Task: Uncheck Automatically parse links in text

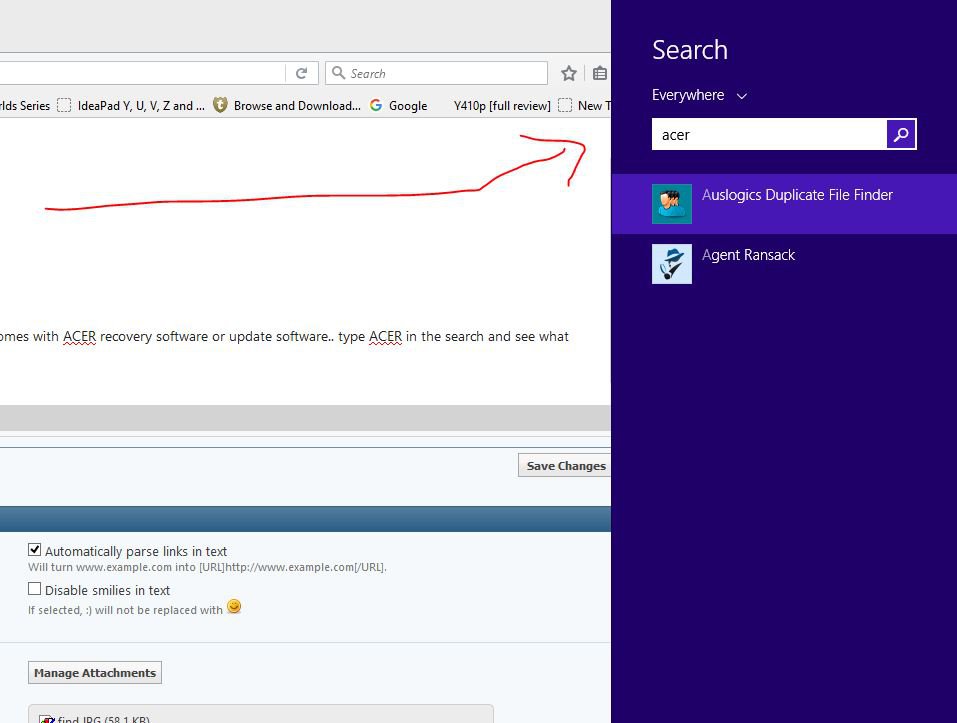Action: pyautogui.click(x=35, y=550)
